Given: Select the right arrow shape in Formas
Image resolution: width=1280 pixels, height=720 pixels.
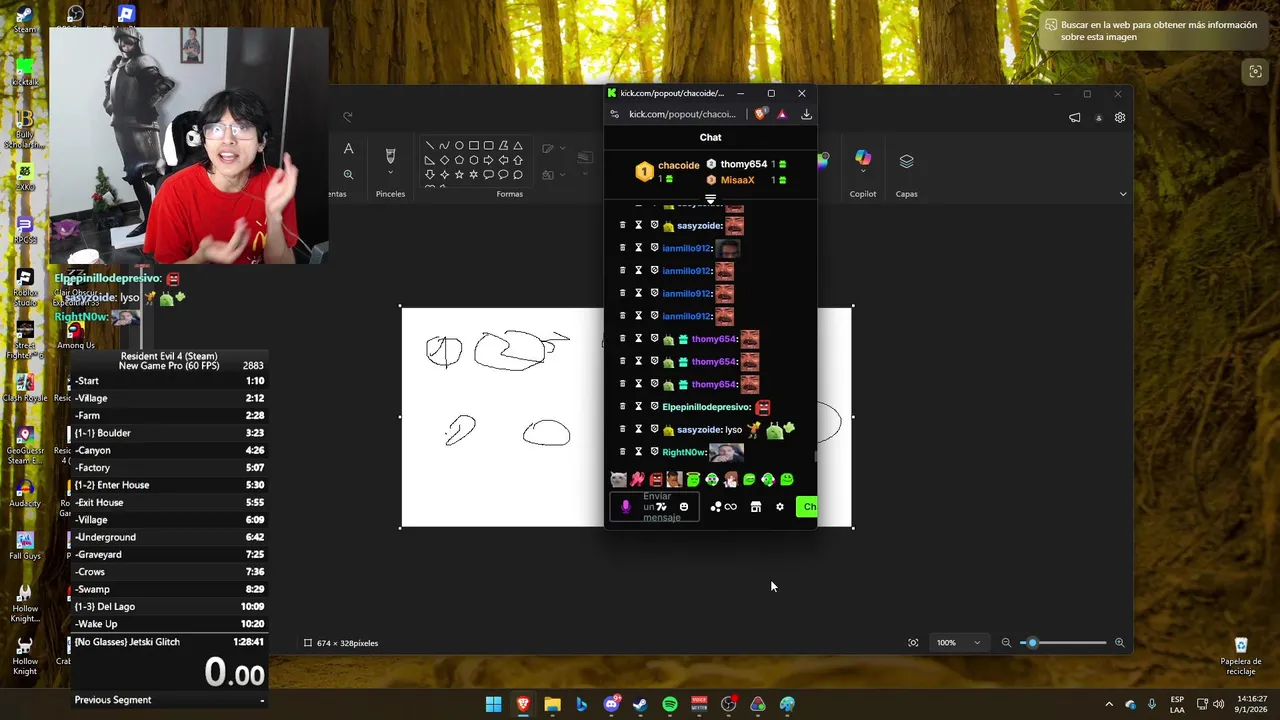Looking at the screenshot, I should pyautogui.click(x=488, y=160).
